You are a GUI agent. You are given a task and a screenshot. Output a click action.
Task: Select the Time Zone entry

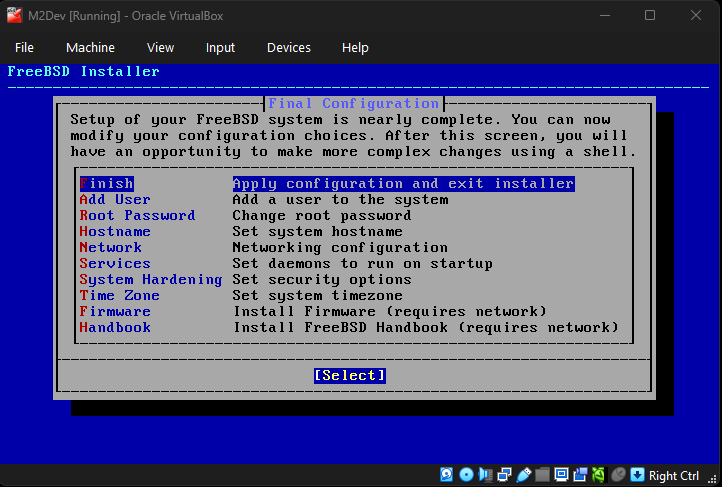(118, 296)
